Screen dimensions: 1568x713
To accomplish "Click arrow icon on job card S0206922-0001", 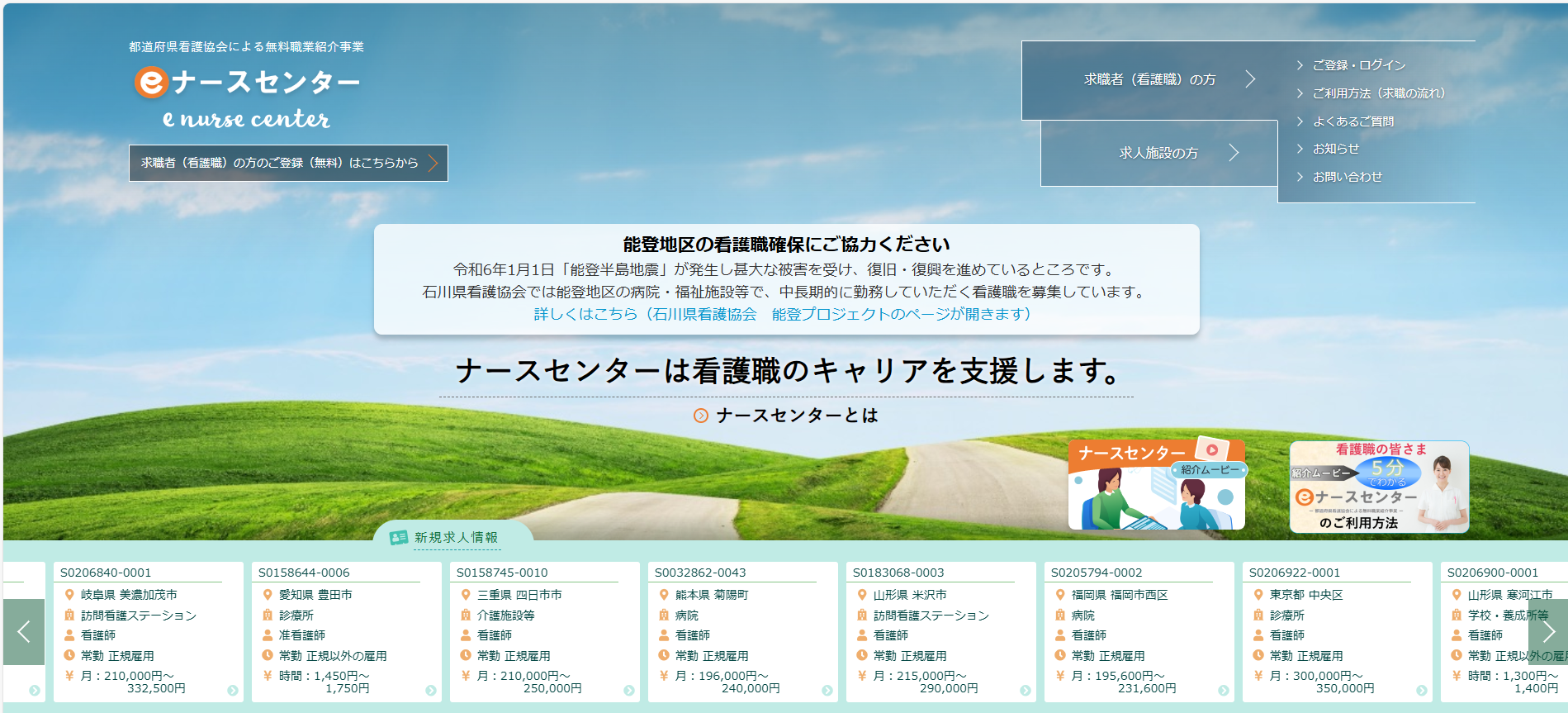I will tap(1421, 691).
